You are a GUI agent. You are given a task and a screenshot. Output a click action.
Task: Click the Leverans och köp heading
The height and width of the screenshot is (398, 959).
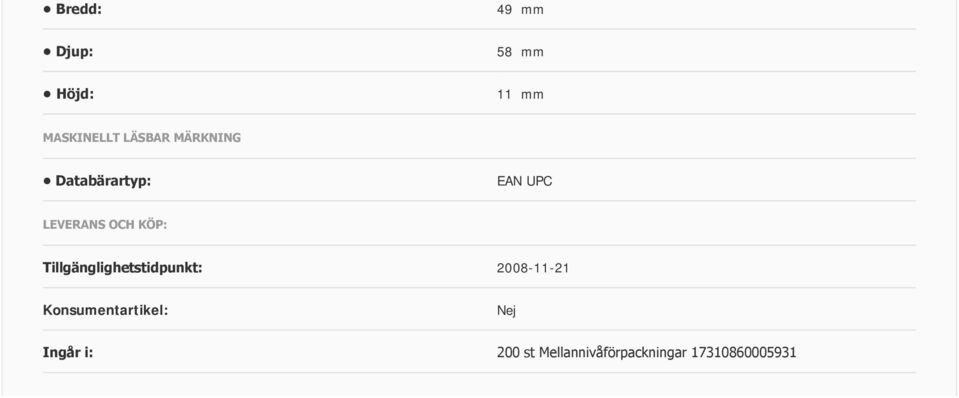point(105,225)
